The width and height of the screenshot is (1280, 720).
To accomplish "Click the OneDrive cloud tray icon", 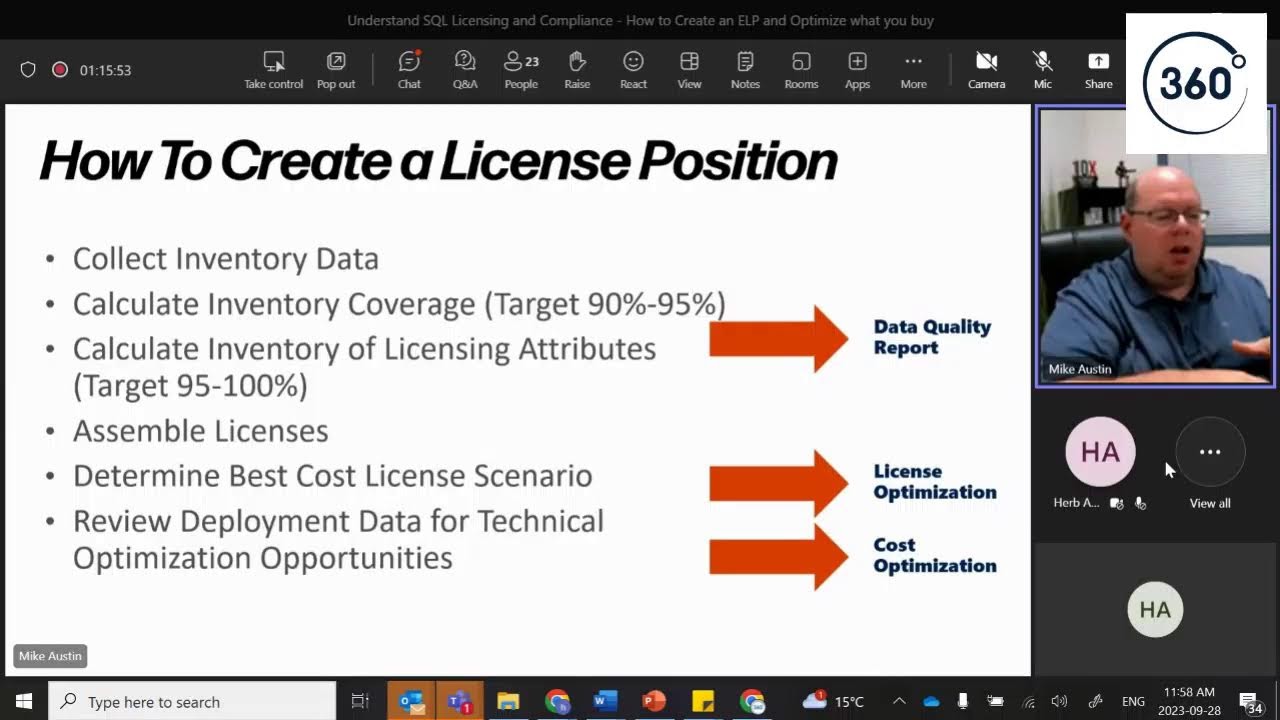I will tap(931, 701).
